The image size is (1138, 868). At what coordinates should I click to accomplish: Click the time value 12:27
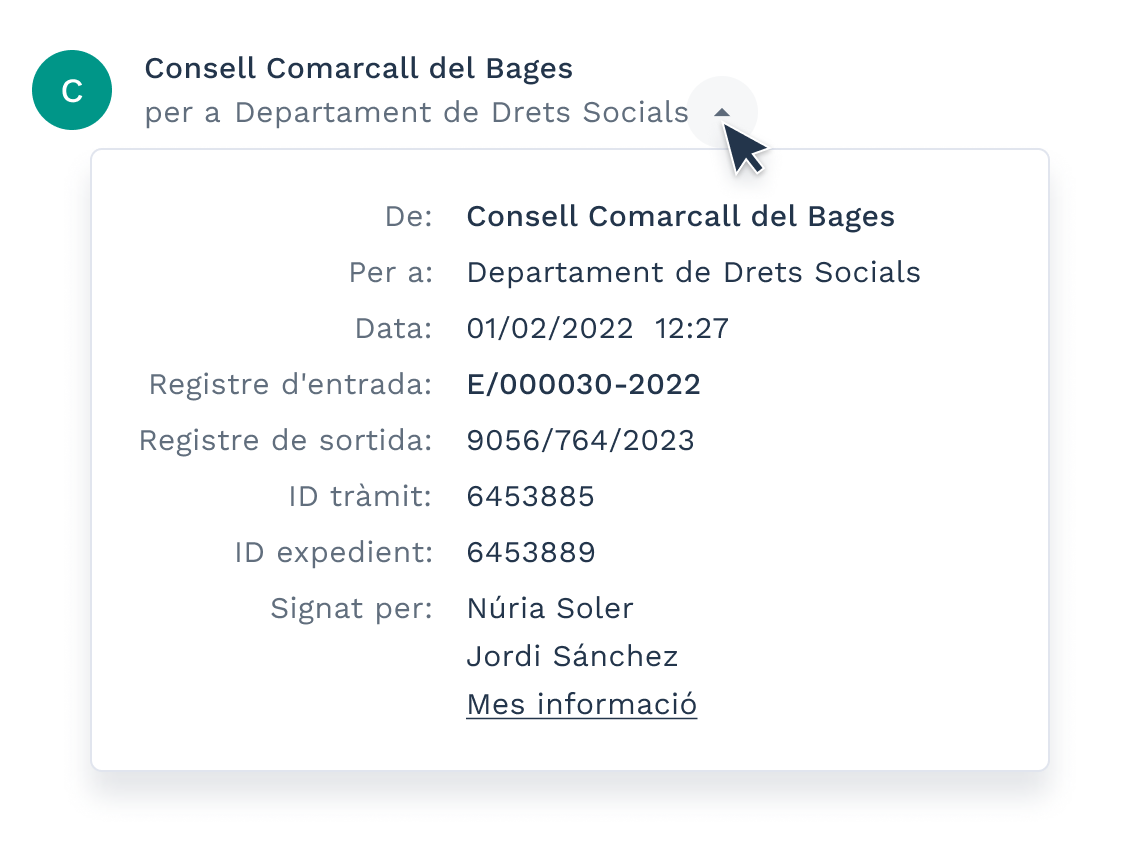point(692,329)
